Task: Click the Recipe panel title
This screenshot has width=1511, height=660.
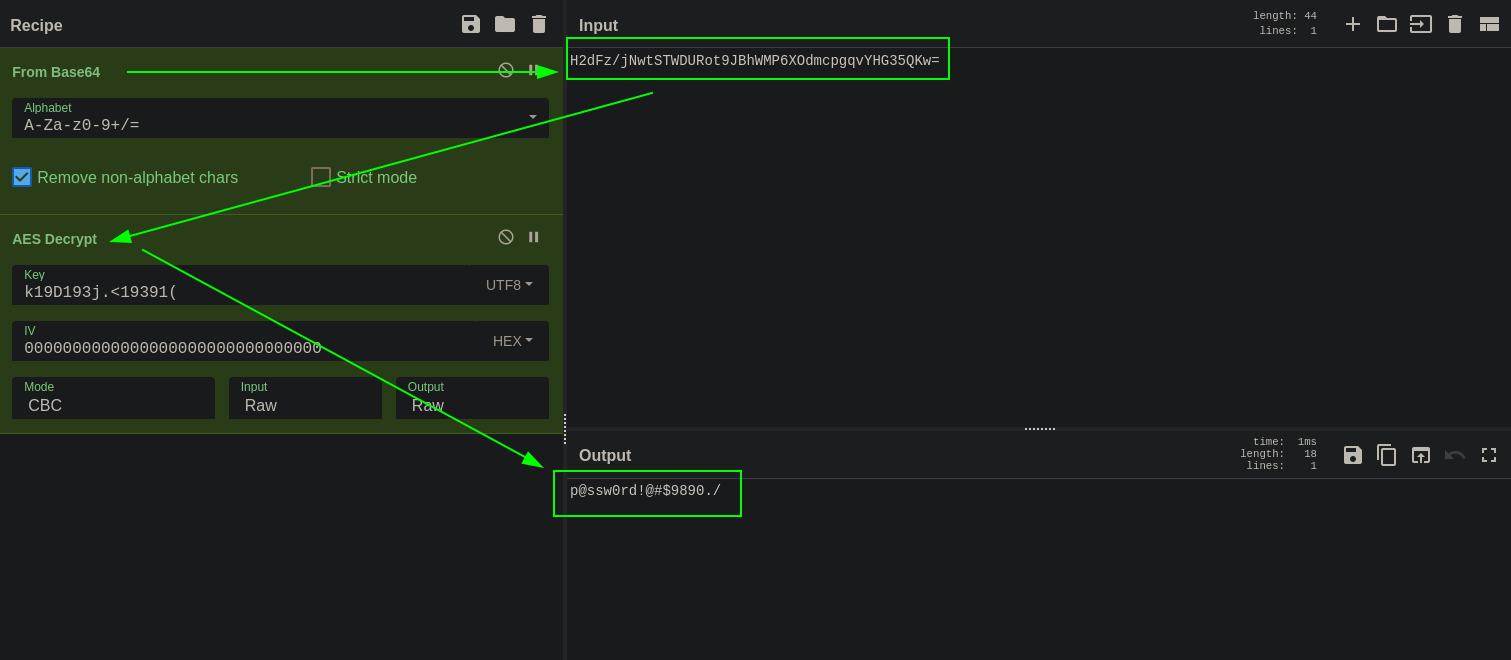Action: tap(36, 26)
